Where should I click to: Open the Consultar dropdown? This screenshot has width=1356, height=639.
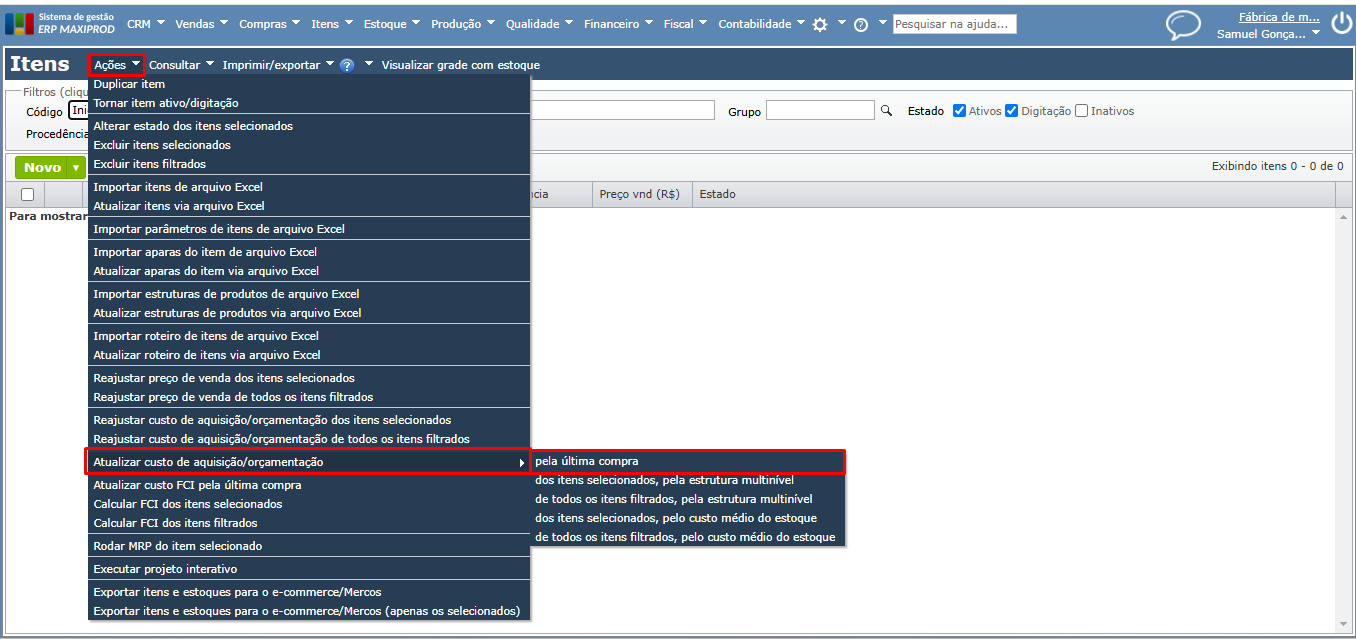pos(181,65)
